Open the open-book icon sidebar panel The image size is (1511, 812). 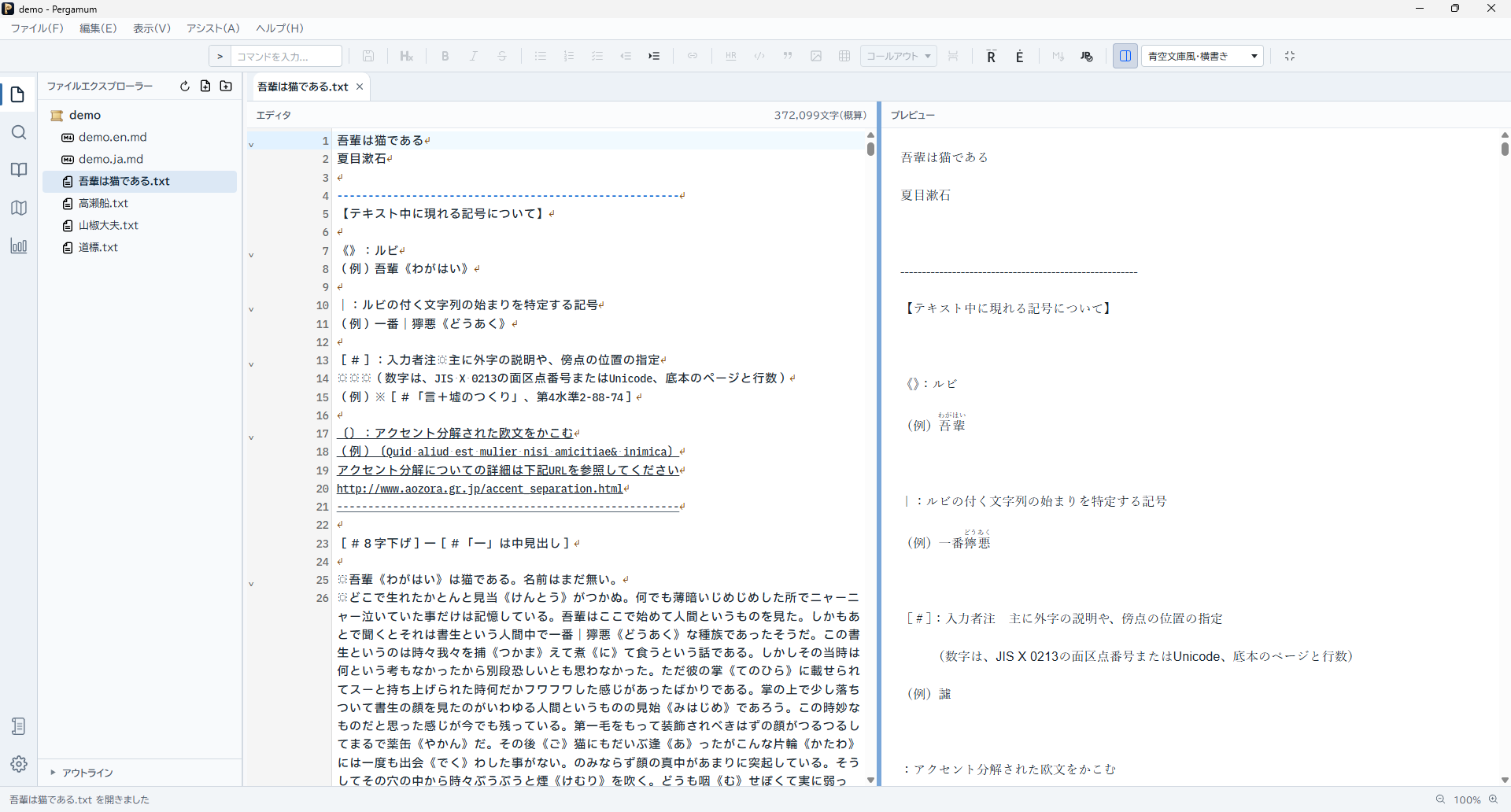pos(19,170)
